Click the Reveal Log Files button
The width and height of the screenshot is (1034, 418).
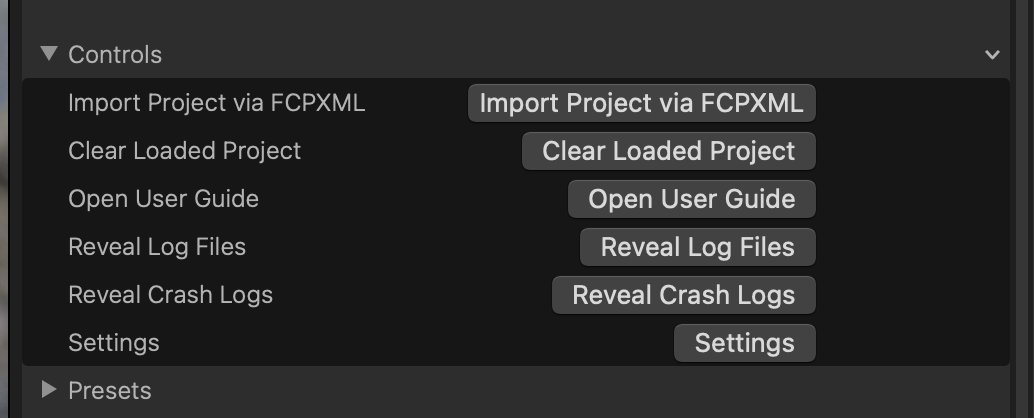coord(697,247)
